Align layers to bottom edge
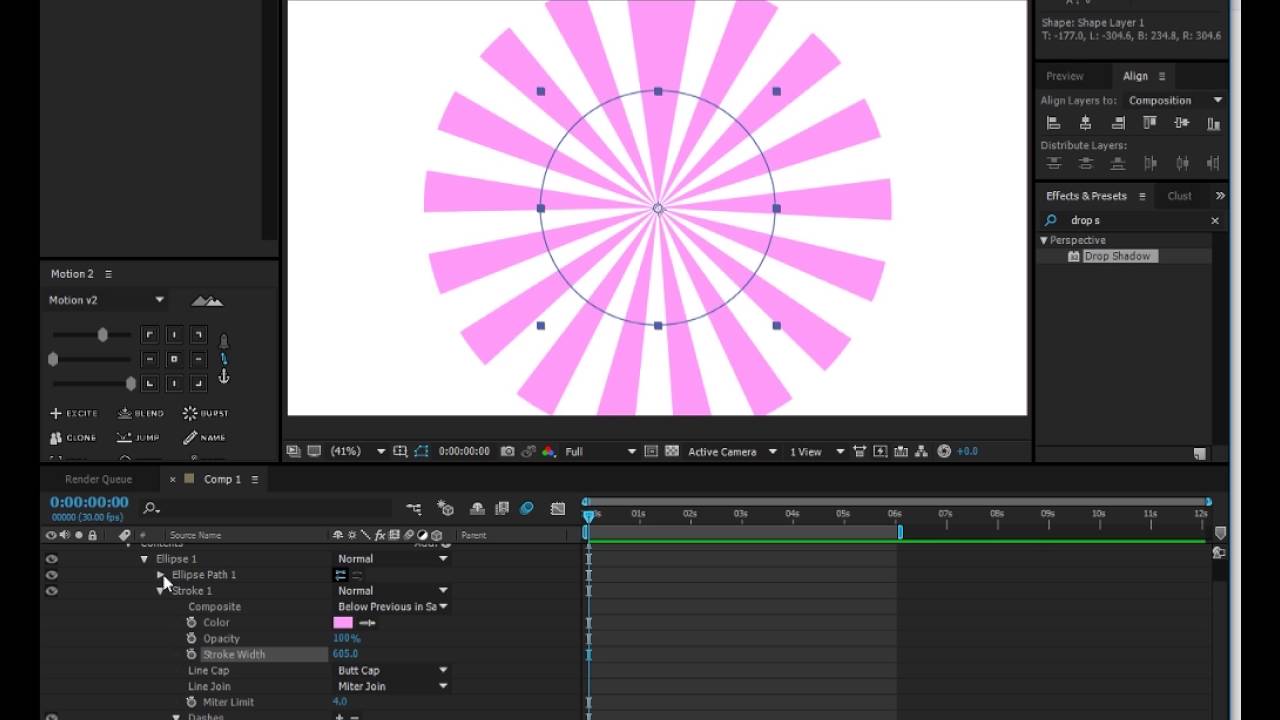The height and width of the screenshot is (720, 1280). tap(1213, 123)
